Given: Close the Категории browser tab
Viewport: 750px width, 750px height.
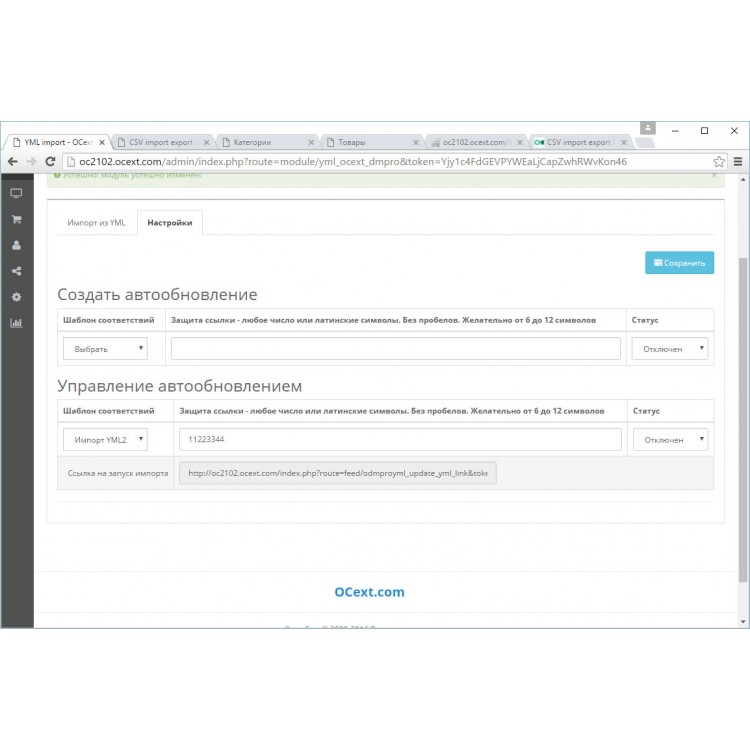Looking at the screenshot, I should pos(311,143).
